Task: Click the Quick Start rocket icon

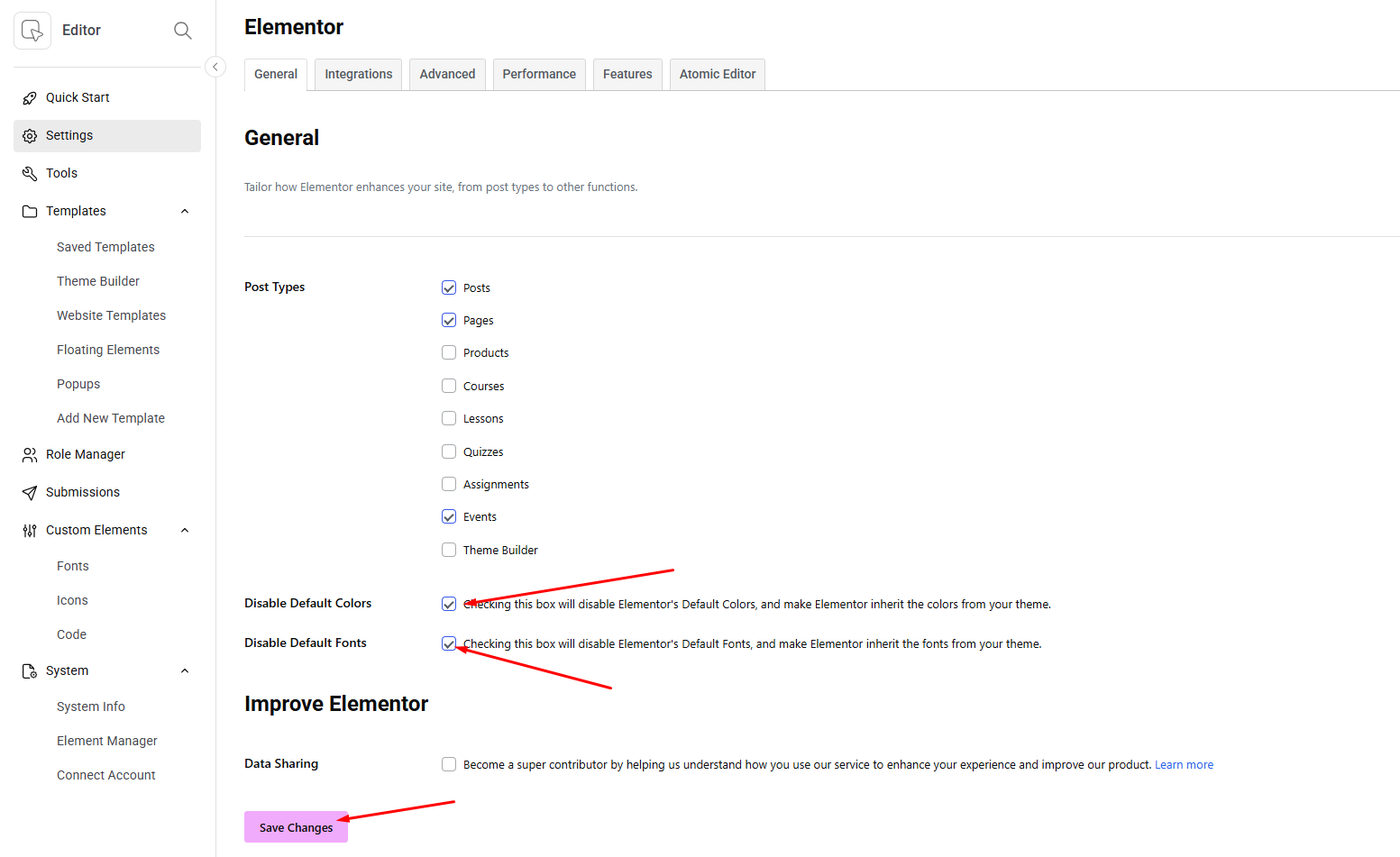Action: point(30,97)
